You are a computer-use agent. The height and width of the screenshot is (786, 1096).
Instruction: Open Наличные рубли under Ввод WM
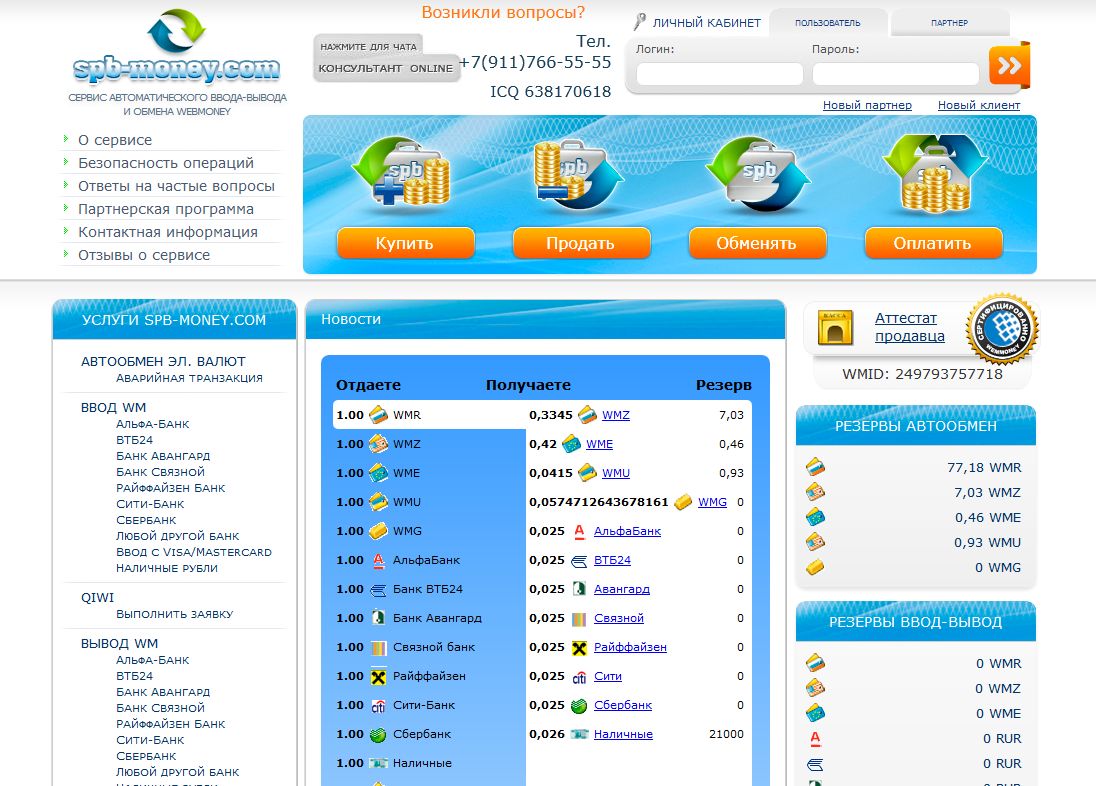(167, 569)
